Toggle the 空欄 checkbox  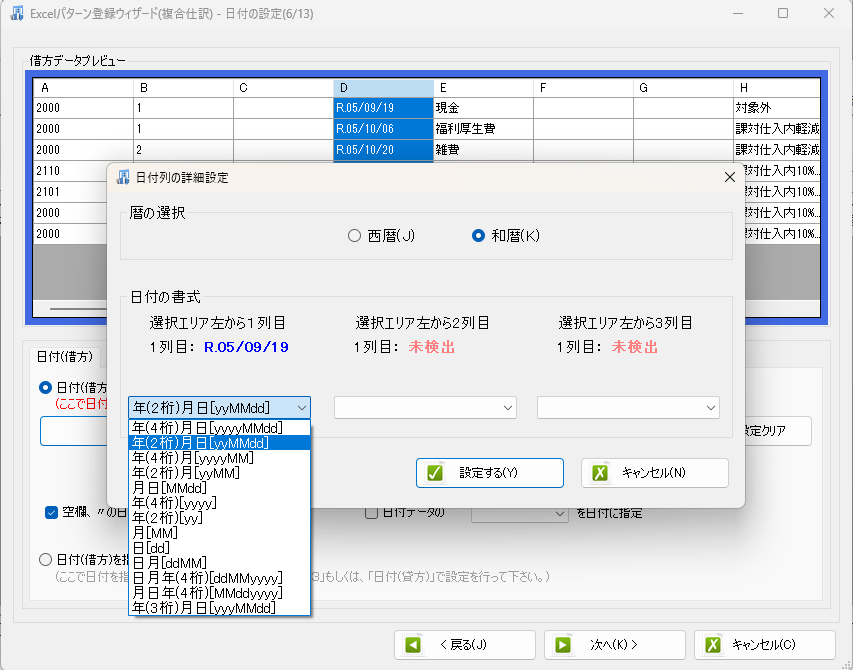click(52, 513)
